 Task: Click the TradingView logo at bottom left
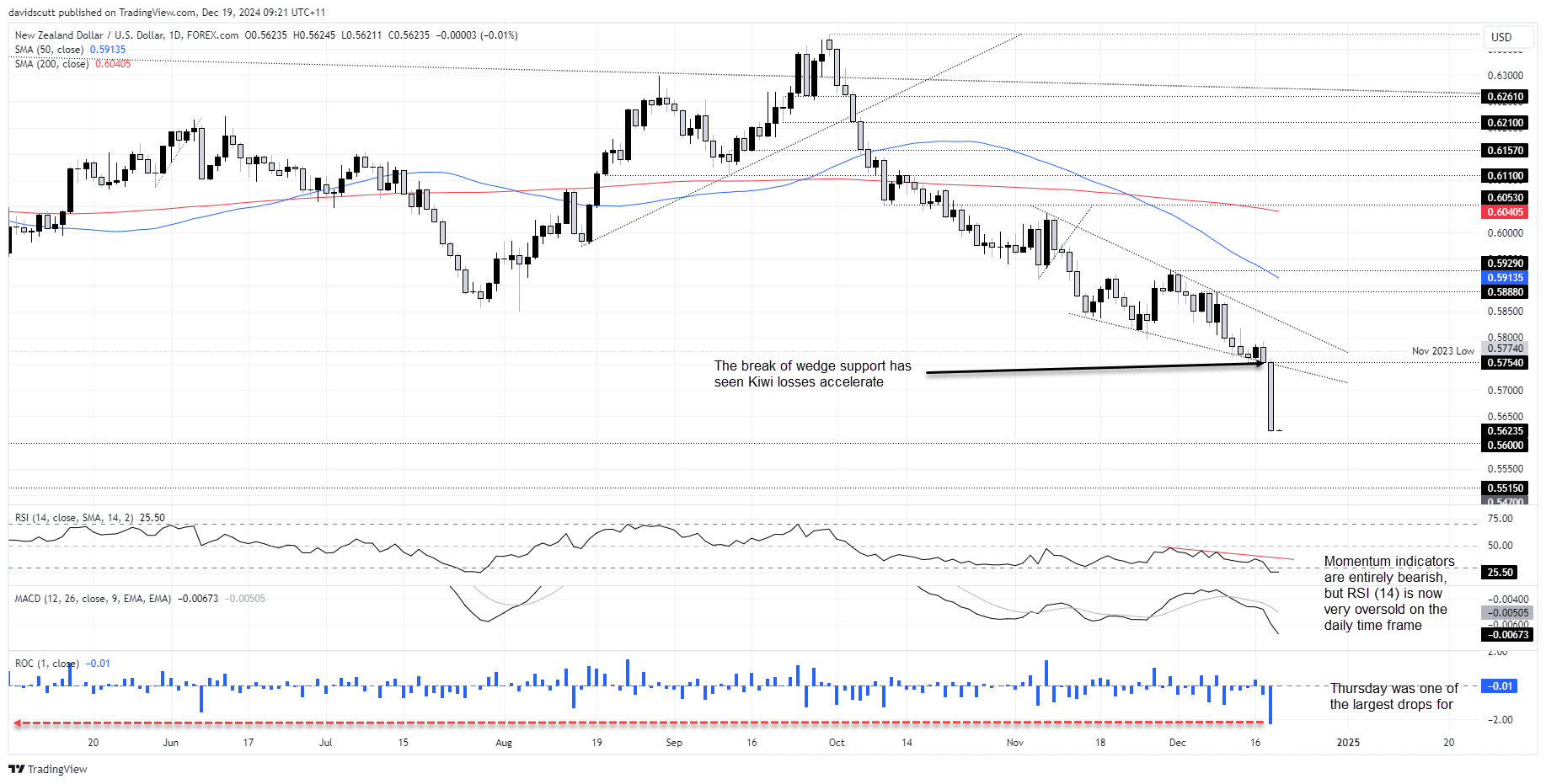48,769
